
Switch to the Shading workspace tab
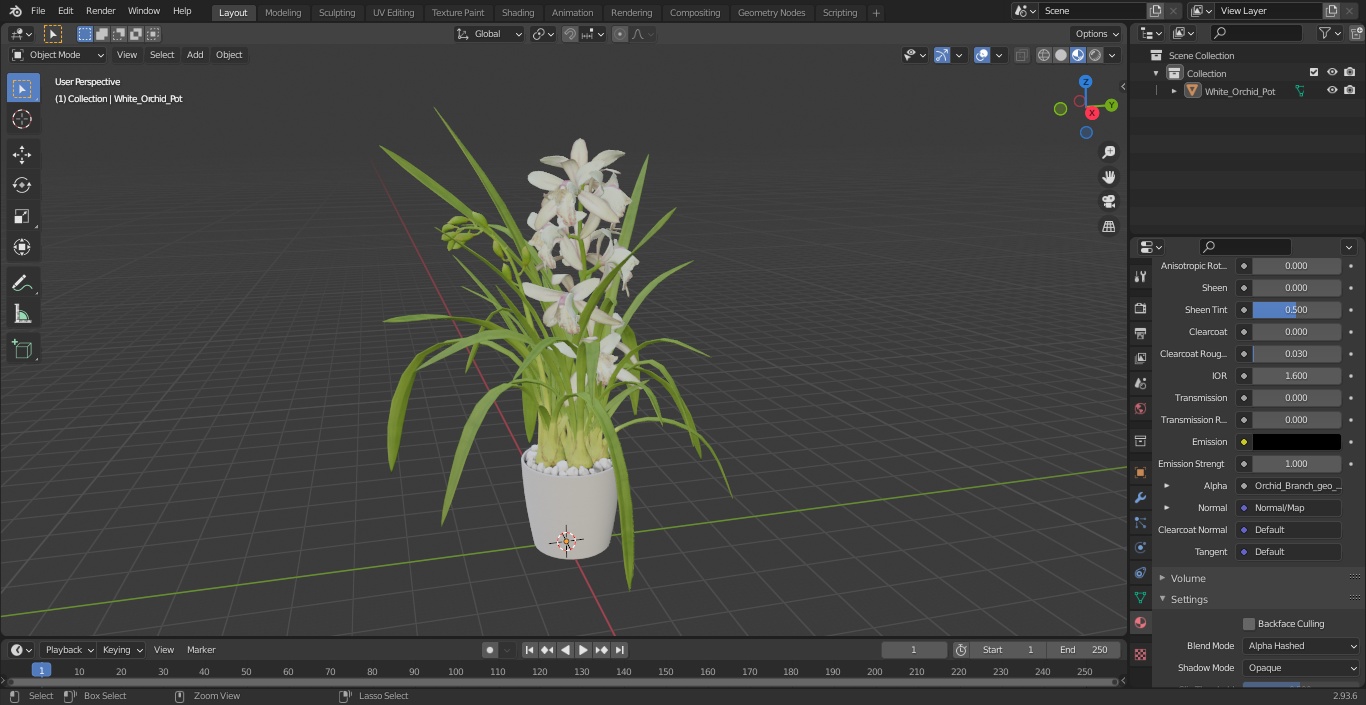coord(518,12)
